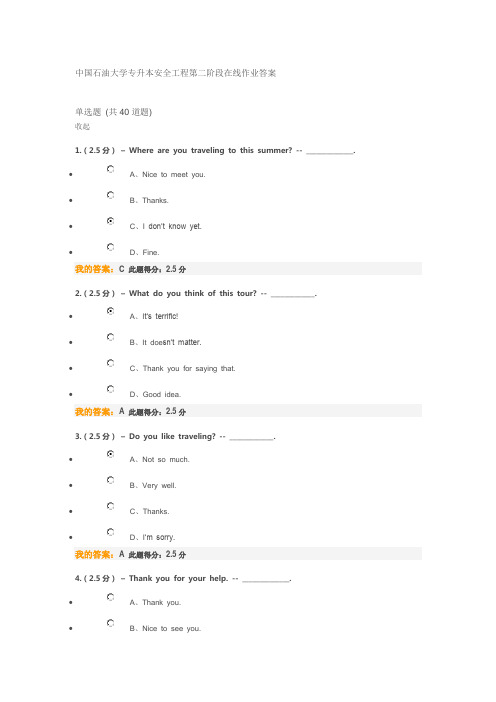Choose 'Good idea.' radio button
This screenshot has height=702, width=496.
[x=111, y=389]
